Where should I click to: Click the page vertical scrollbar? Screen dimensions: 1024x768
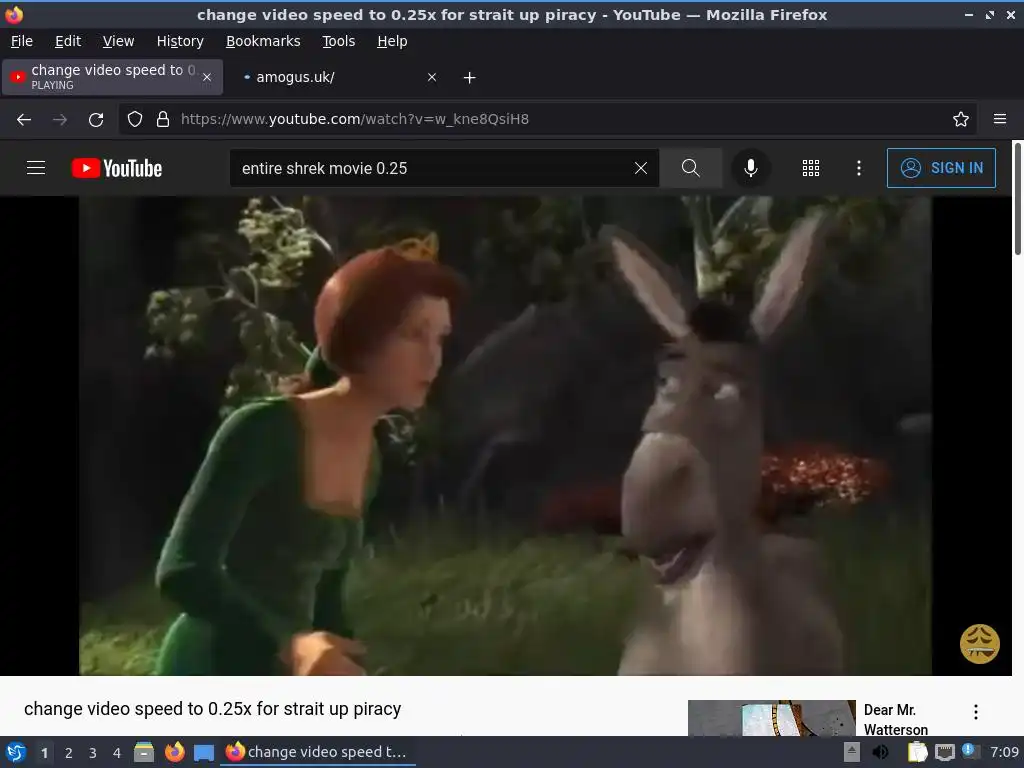coord(1017,199)
